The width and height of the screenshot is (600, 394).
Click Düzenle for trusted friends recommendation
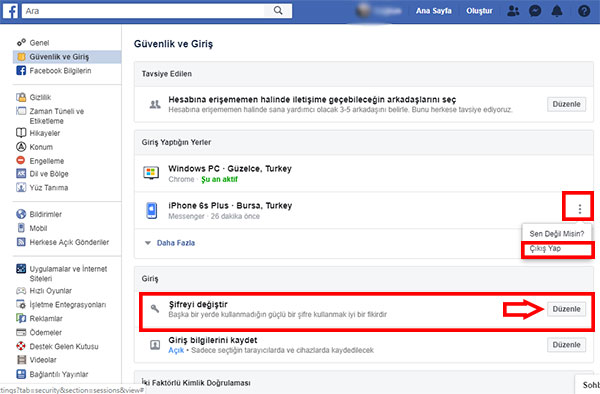[566, 104]
